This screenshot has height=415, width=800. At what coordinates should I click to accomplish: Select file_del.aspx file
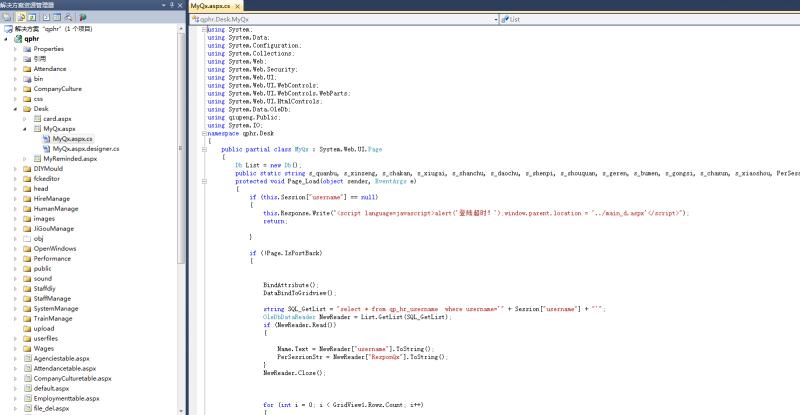click(x=51, y=408)
